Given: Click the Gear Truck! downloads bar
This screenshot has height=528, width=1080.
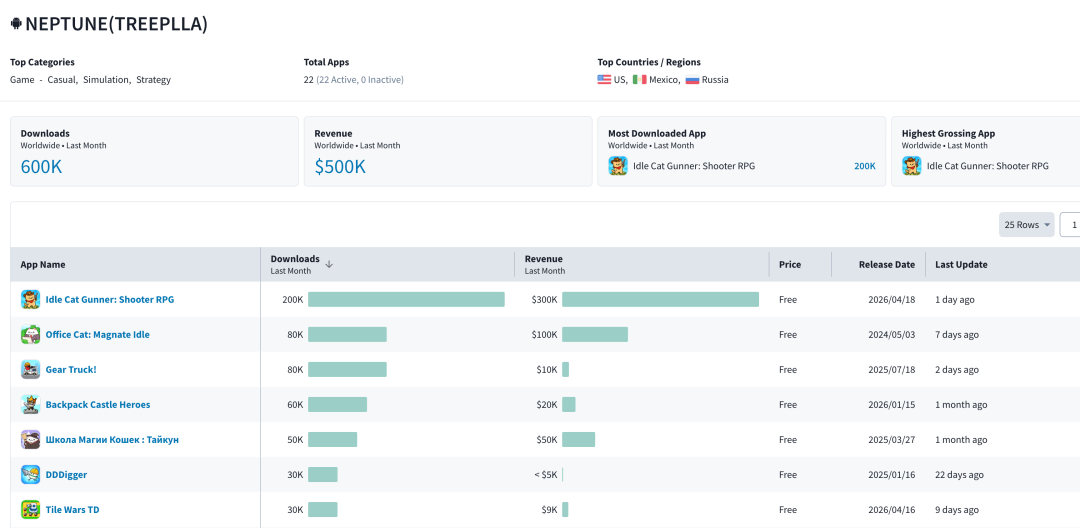Looking at the screenshot, I should point(347,370).
